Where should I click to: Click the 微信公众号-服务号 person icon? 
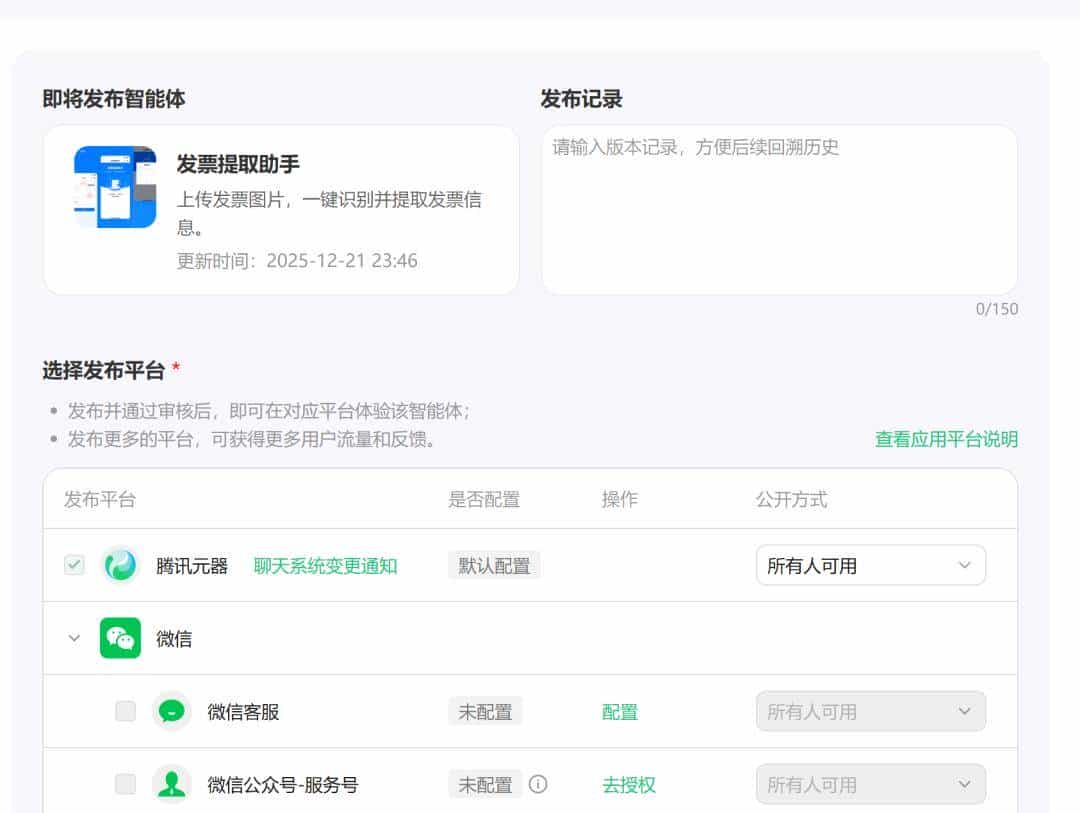(172, 784)
